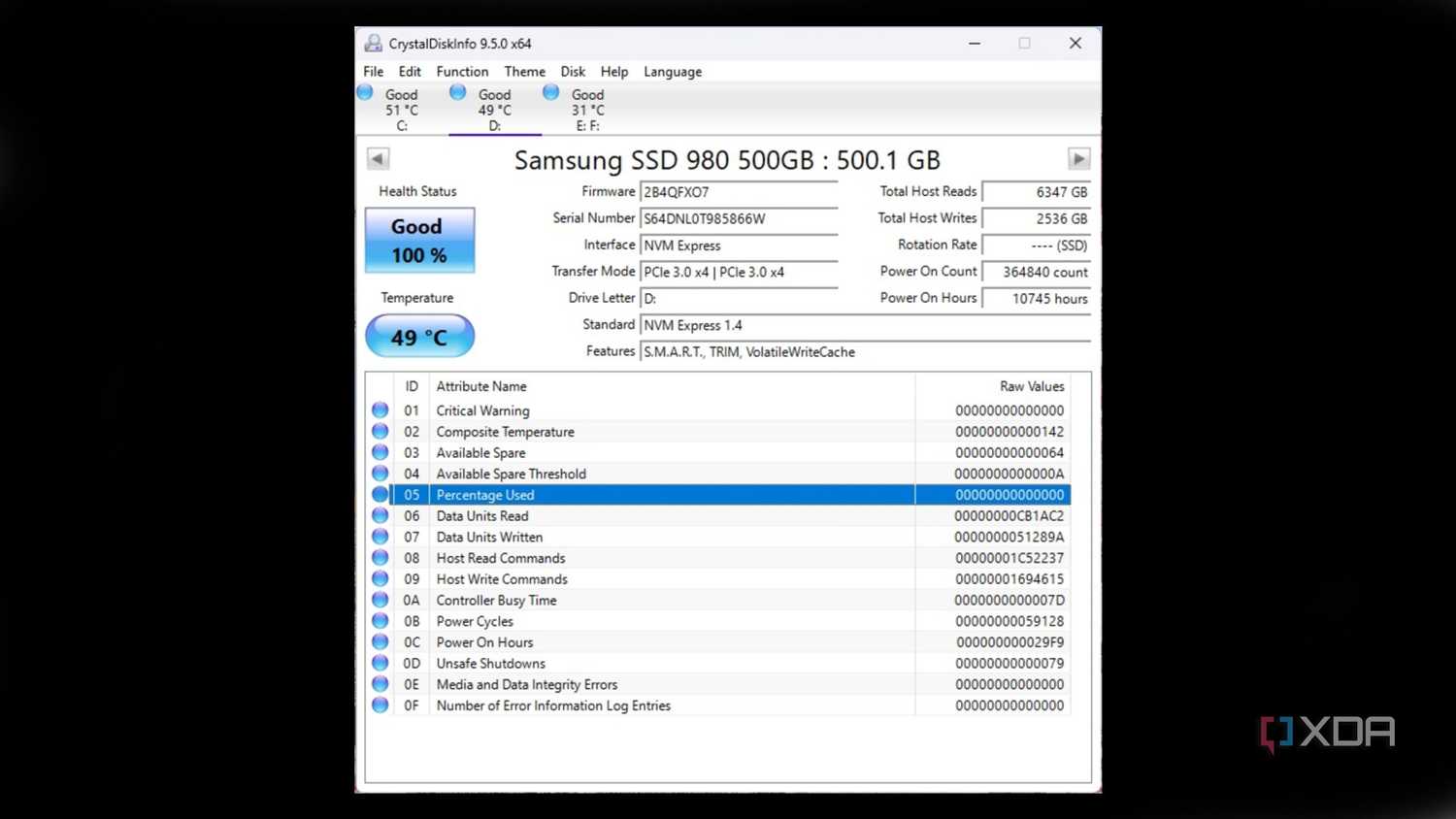This screenshot has width=1456, height=819.
Task: Click the Good 100 % health status button
Action: point(419,240)
